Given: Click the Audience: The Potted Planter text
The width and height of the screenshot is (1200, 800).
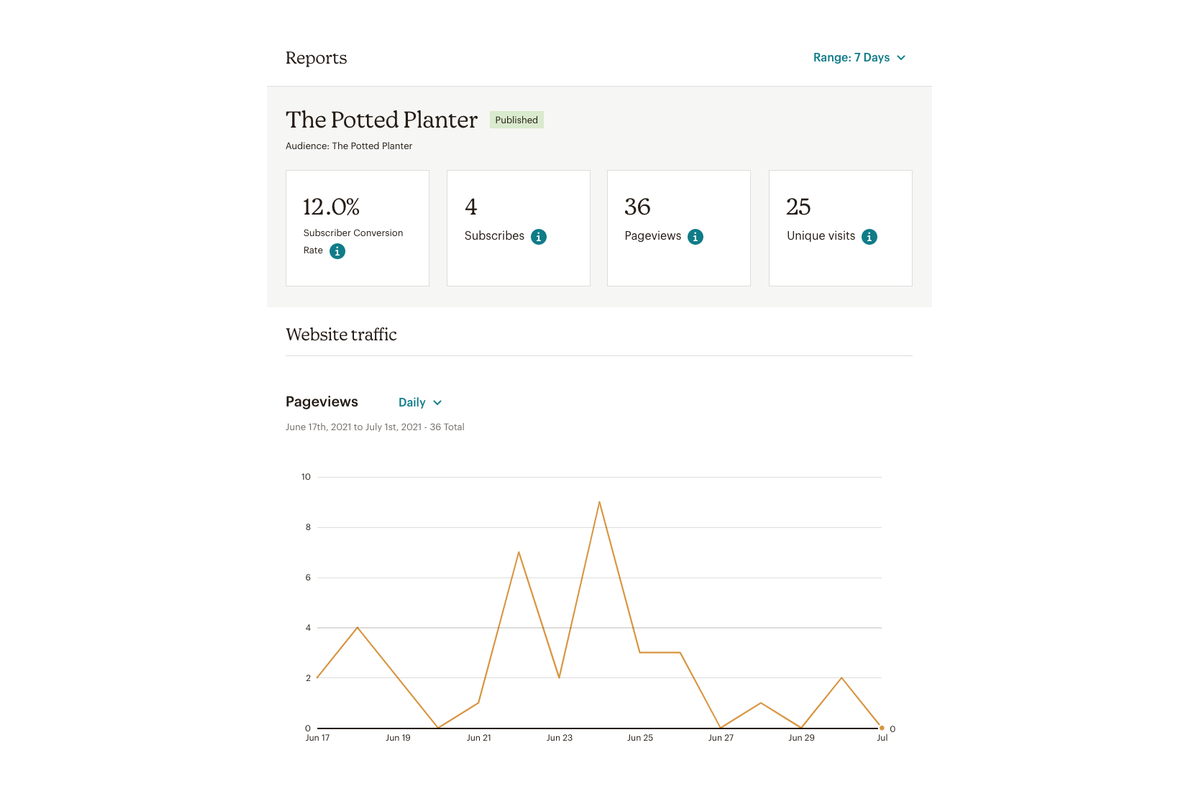Looking at the screenshot, I should [x=349, y=146].
